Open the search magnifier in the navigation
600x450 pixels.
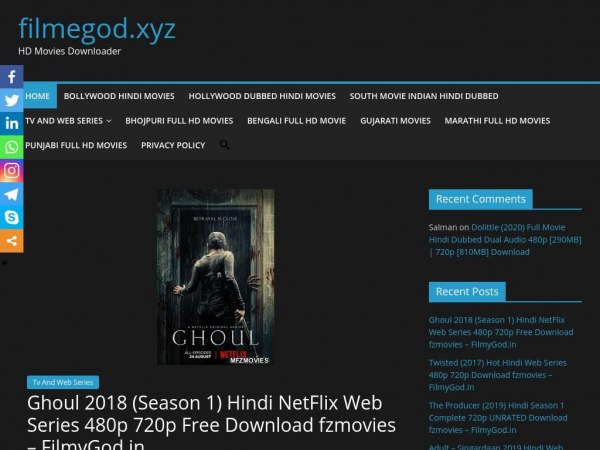click(x=225, y=145)
